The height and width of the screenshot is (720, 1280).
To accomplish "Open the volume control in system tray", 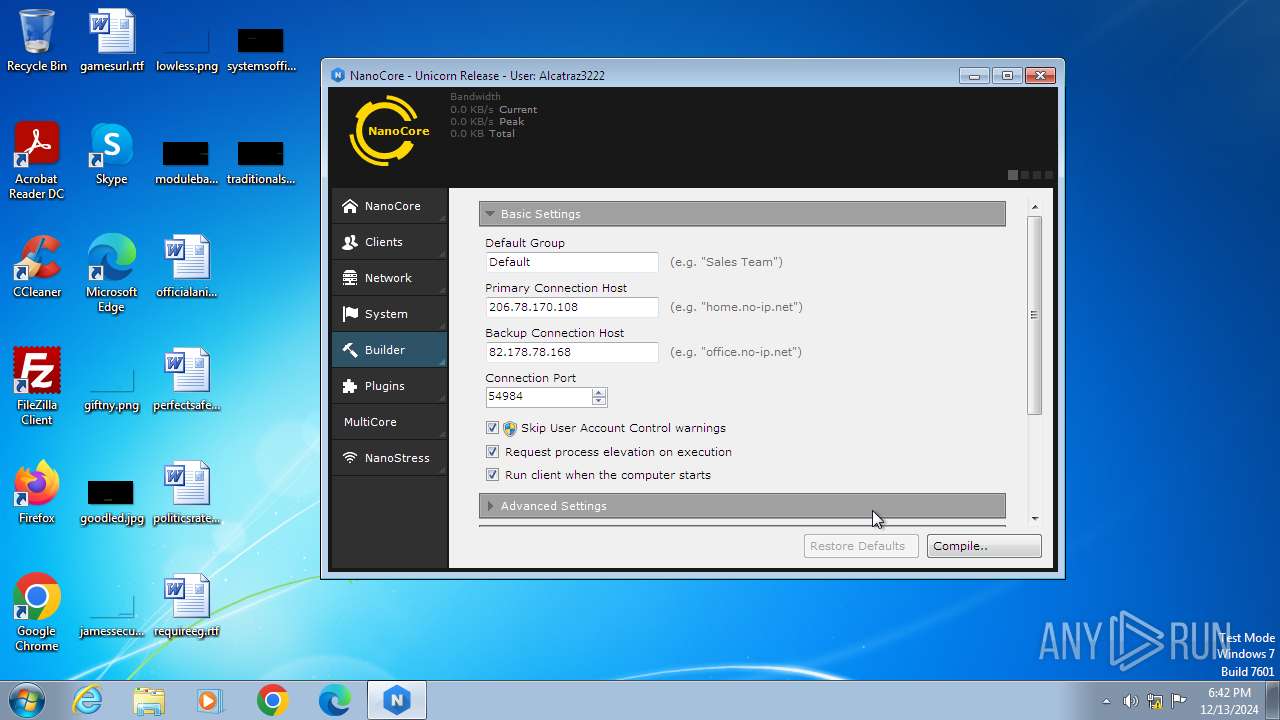I will click(1130, 701).
